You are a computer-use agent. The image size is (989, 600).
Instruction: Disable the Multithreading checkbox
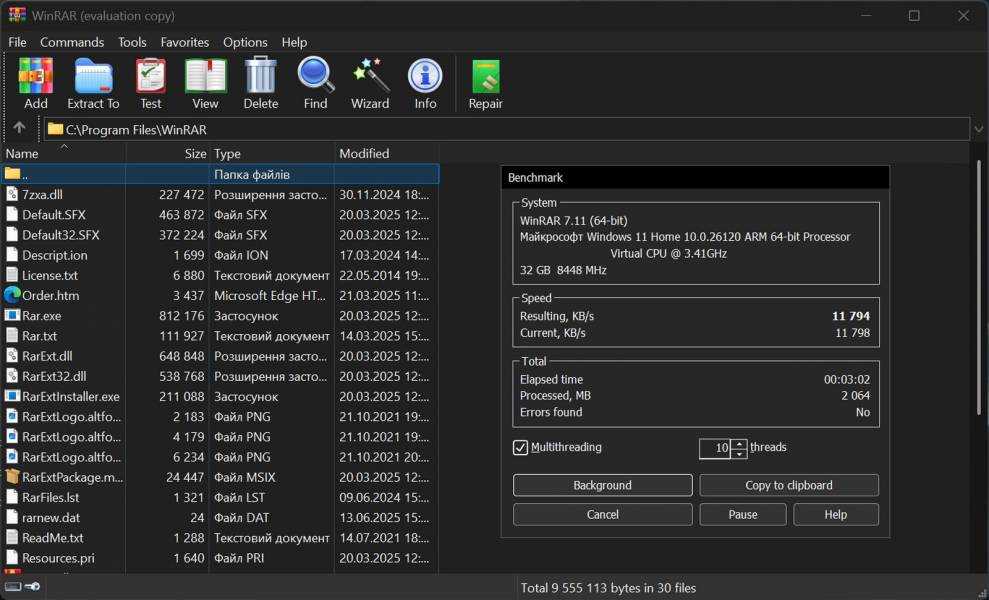click(520, 447)
